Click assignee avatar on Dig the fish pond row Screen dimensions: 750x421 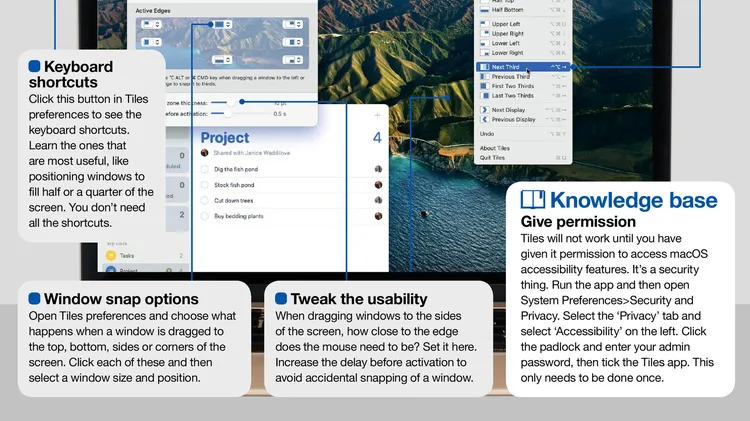(x=378, y=169)
